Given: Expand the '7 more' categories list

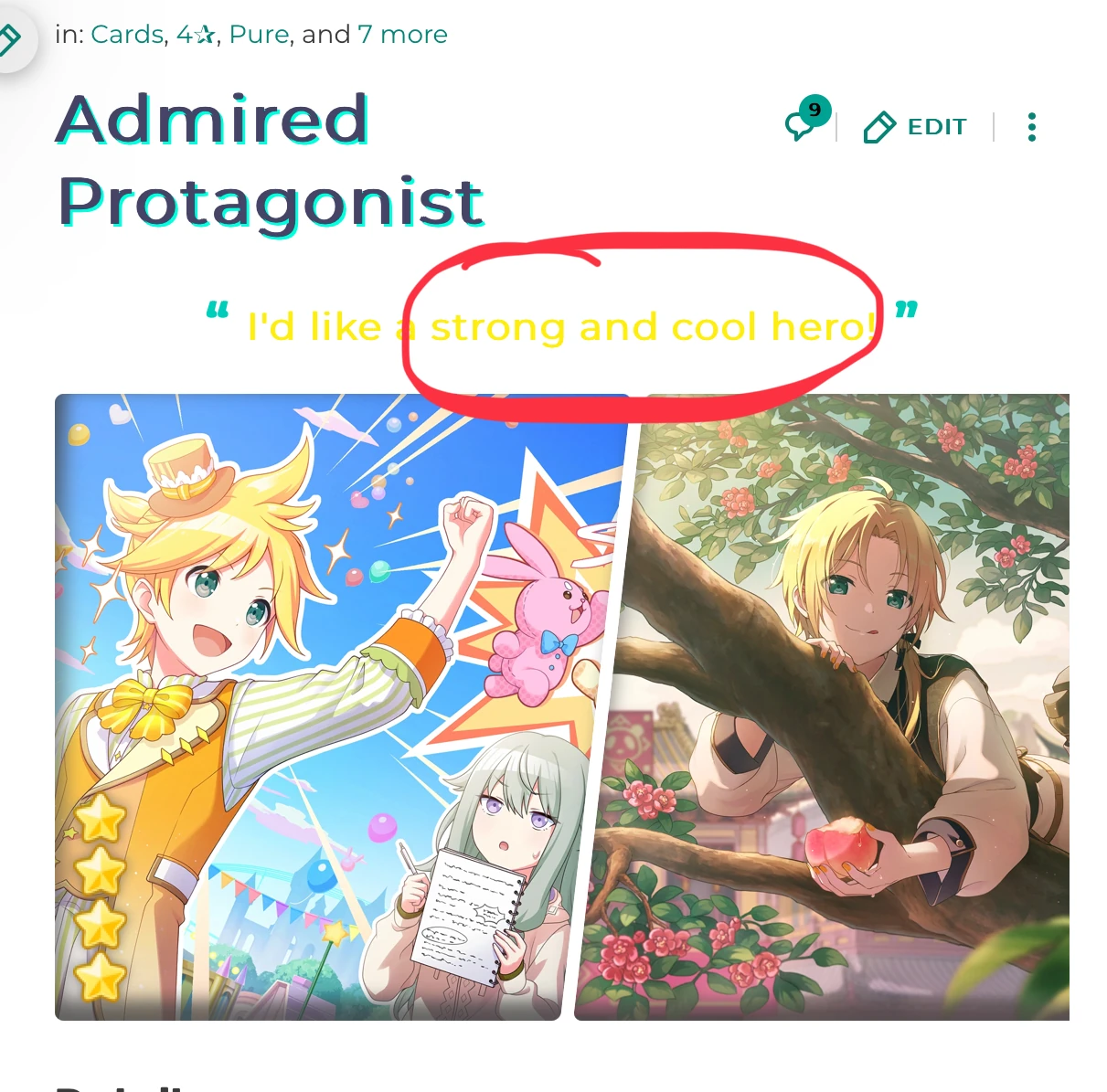Looking at the screenshot, I should pos(403,35).
